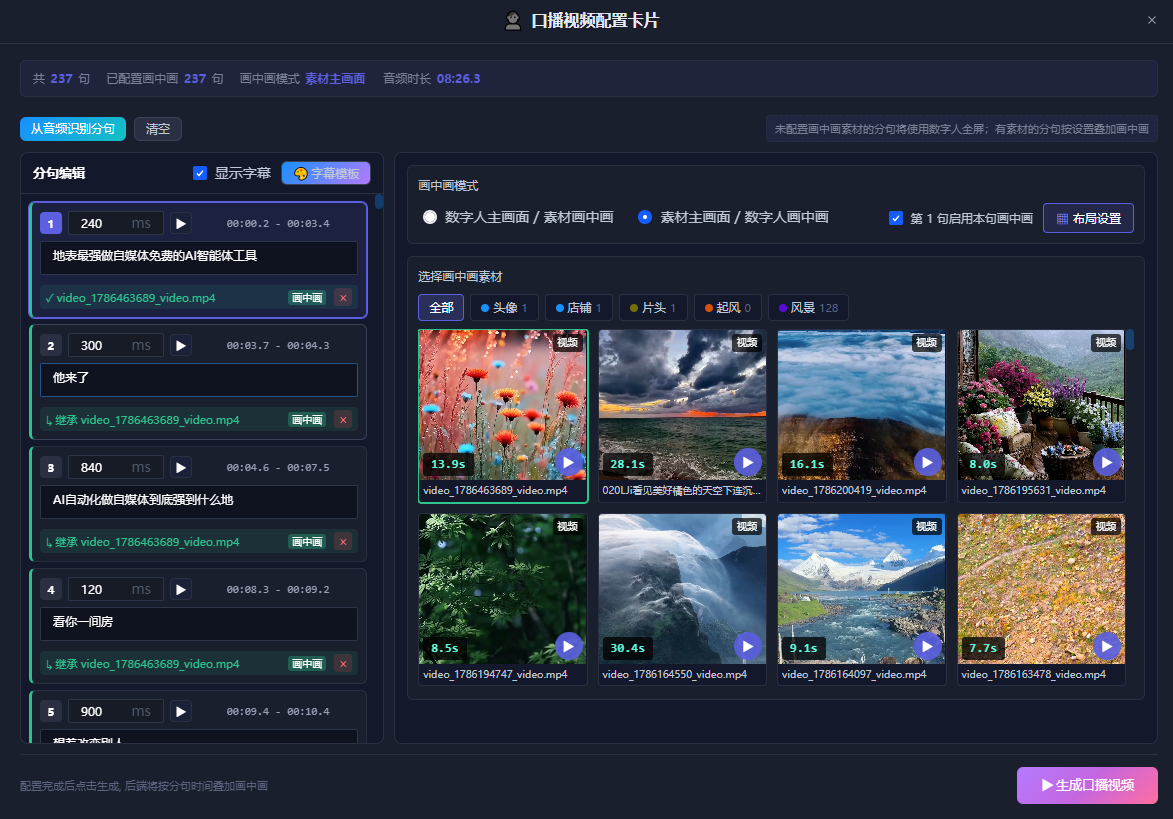Remove inherited material from sentence 2
Screen dimensions: 1173x819
click(343, 420)
